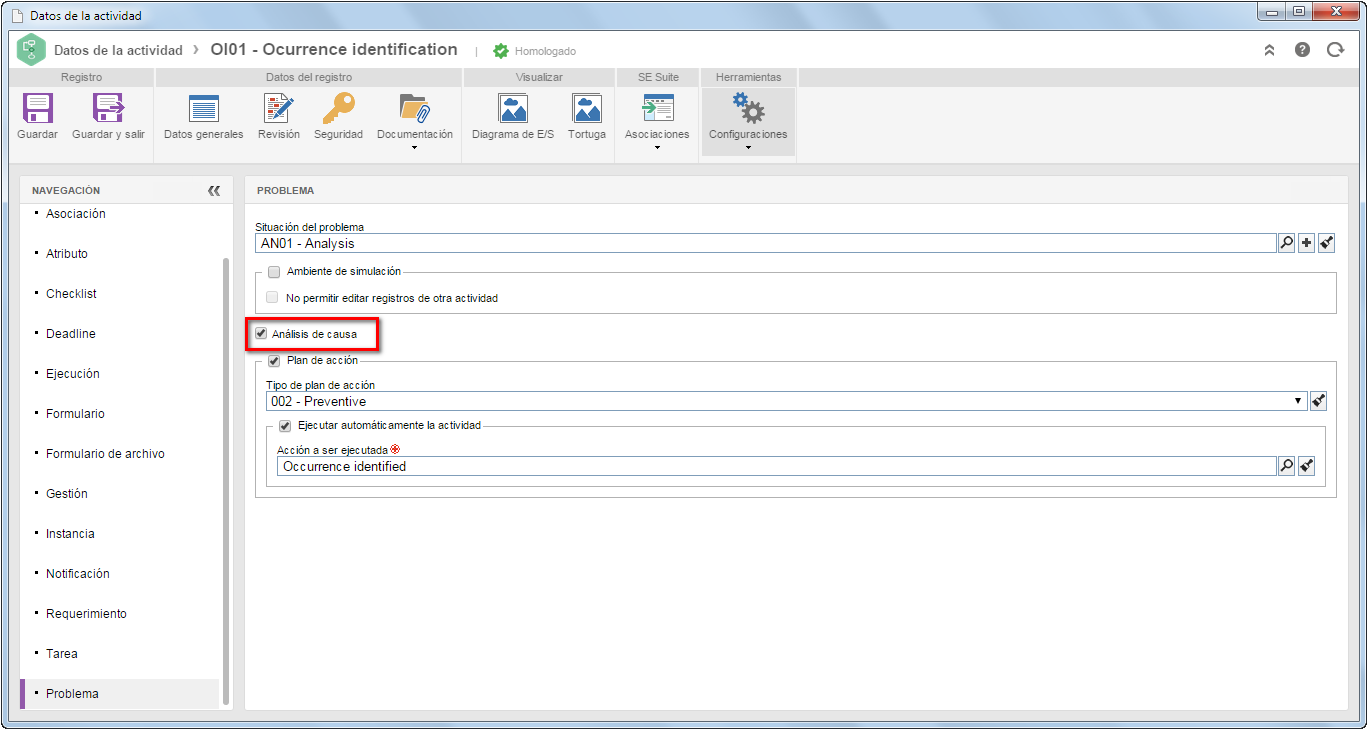1368x730 pixels.
Task: Toggle No permitir editar registros checkbox
Action: click(x=274, y=298)
